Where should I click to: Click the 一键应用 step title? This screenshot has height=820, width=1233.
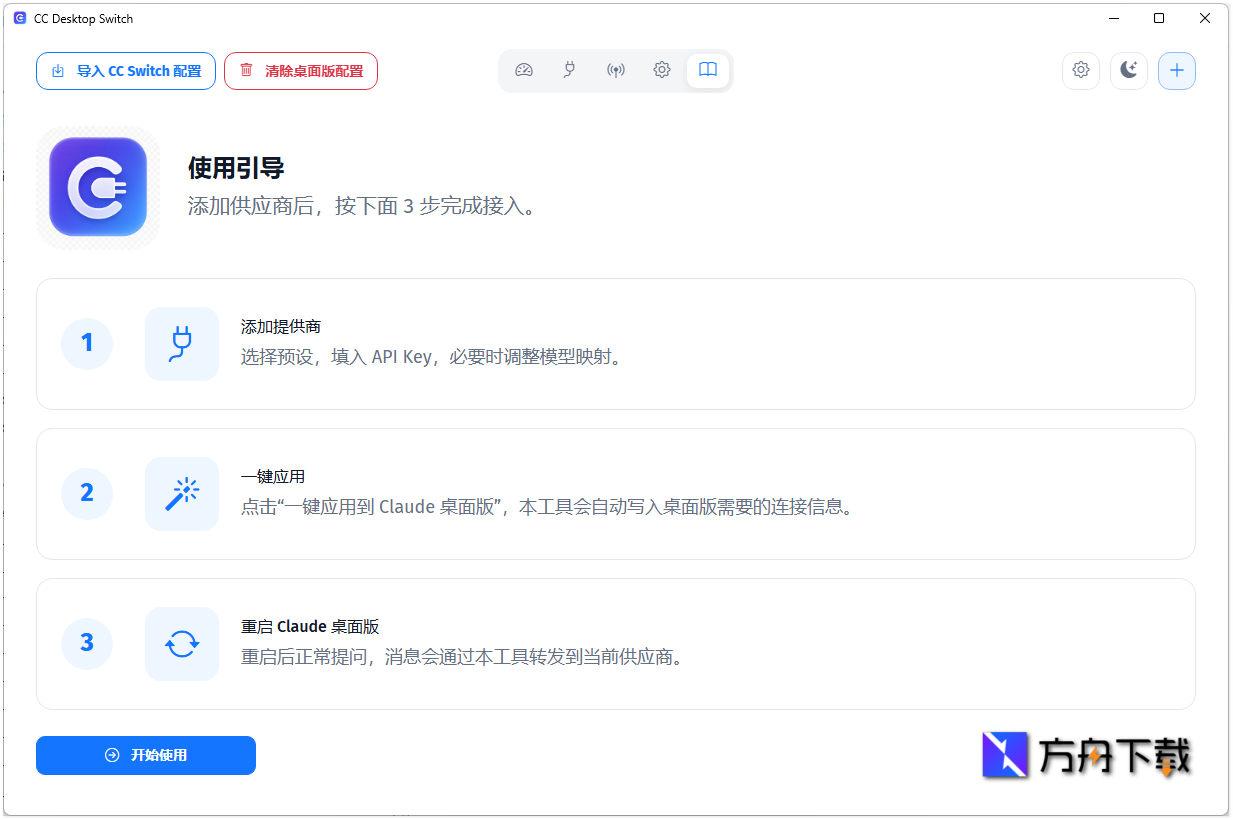(273, 477)
